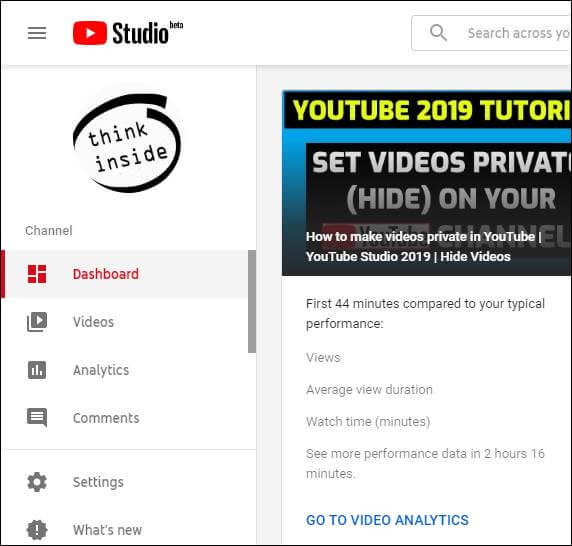Focus the Search across your channel field

coord(491,33)
